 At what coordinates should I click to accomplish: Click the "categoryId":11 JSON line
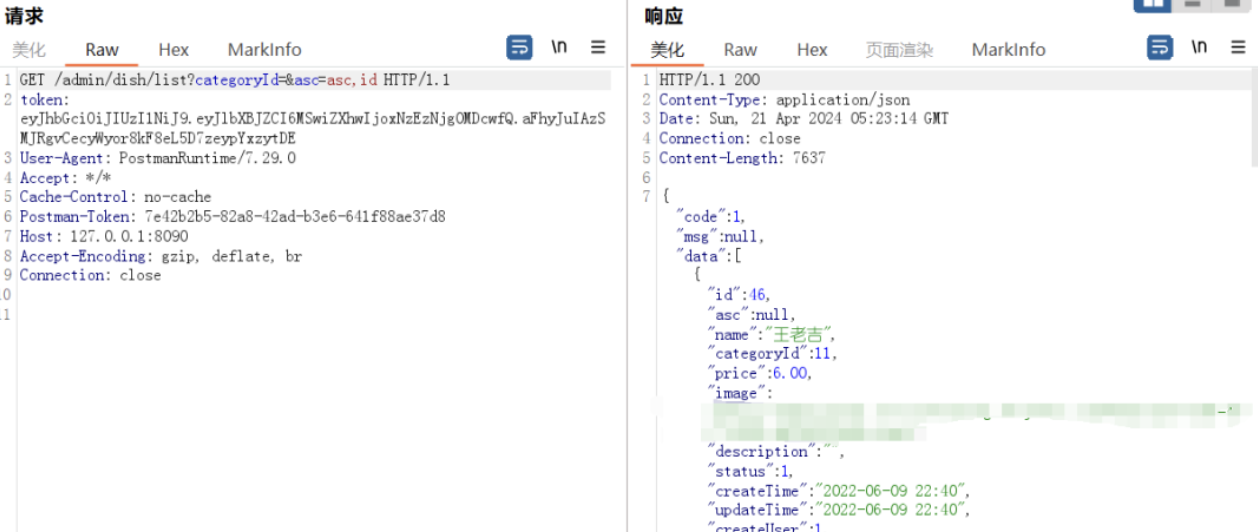point(772,353)
